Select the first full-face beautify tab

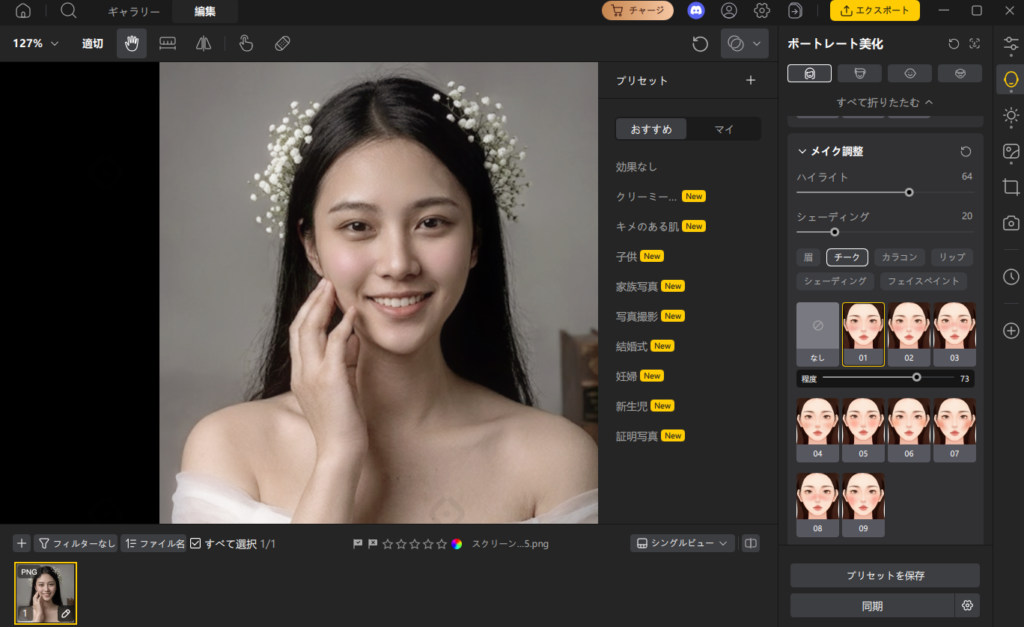(809, 74)
